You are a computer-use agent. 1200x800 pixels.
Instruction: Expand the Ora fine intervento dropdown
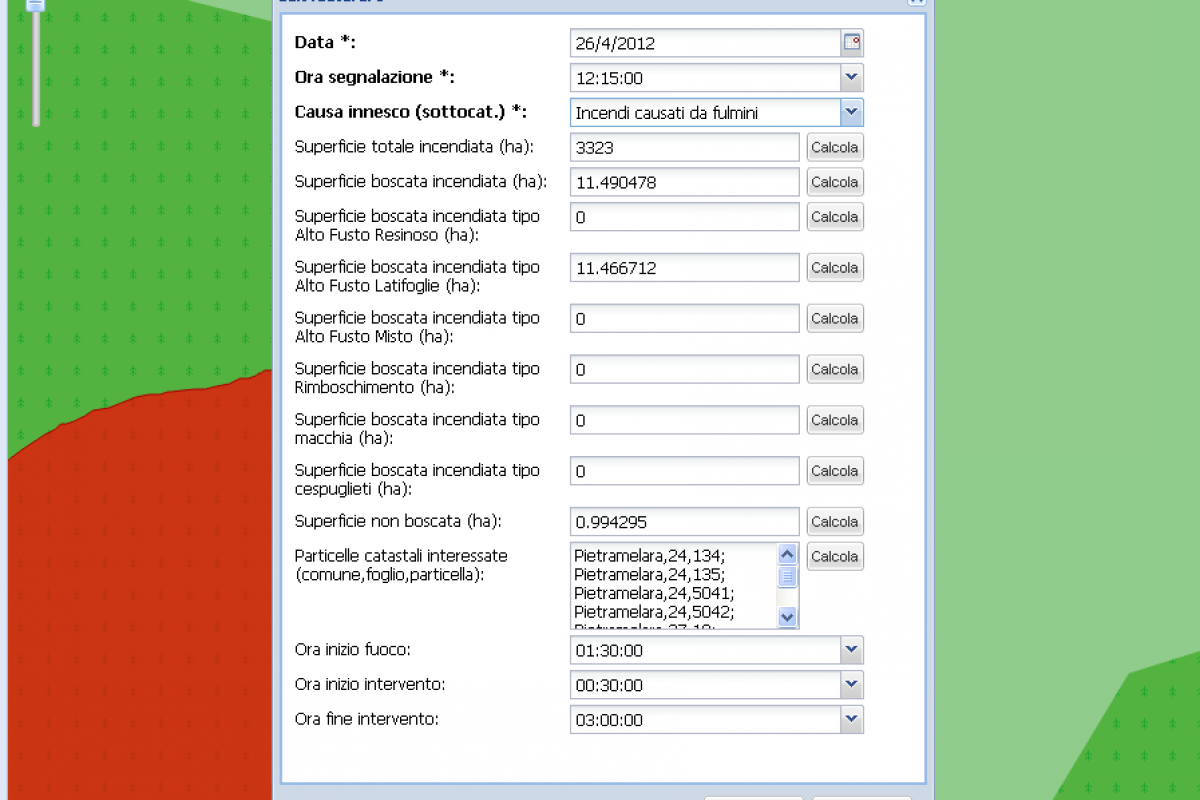[x=852, y=719]
